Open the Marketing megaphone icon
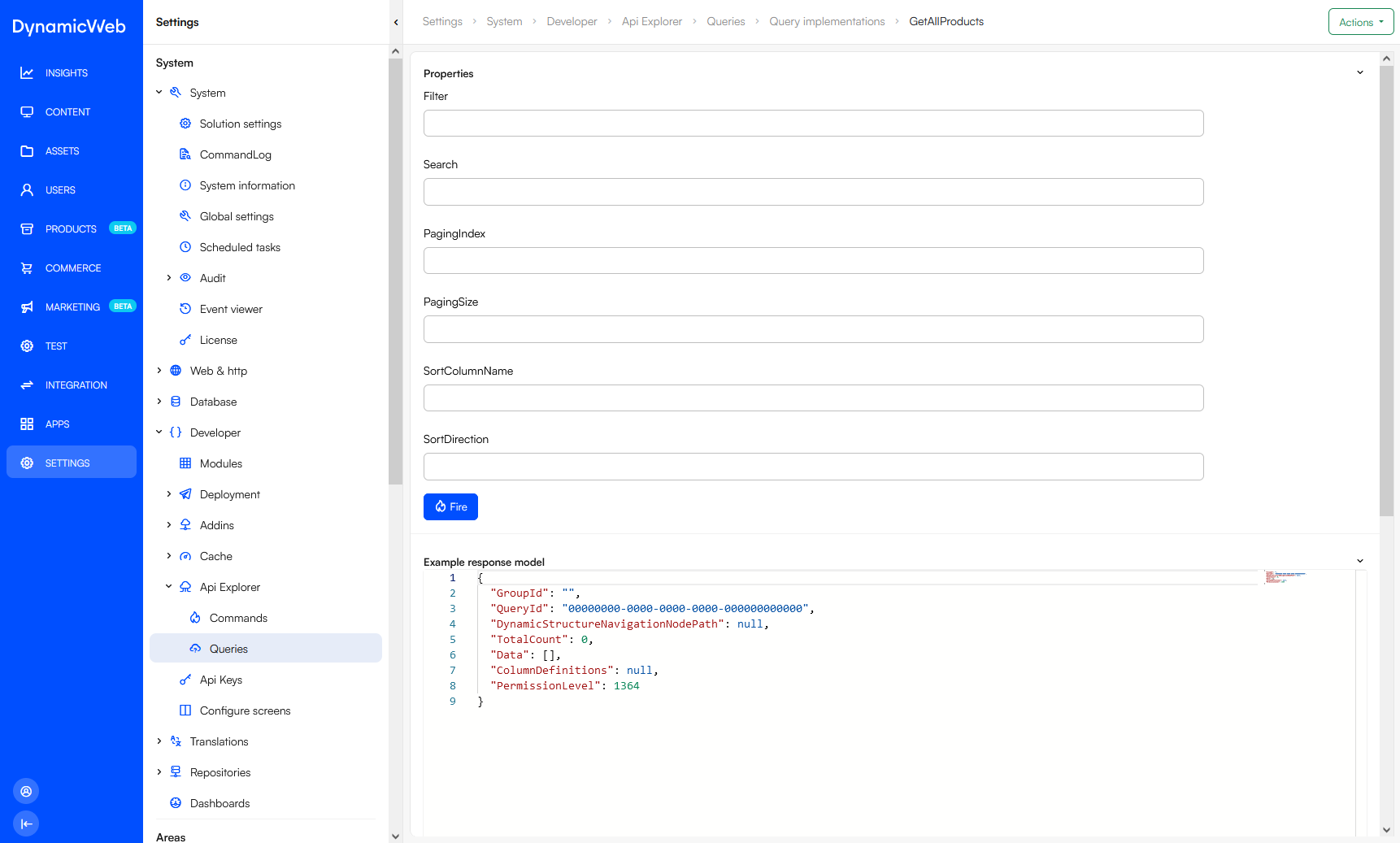This screenshot has width=1400, height=843. (27, 307)
